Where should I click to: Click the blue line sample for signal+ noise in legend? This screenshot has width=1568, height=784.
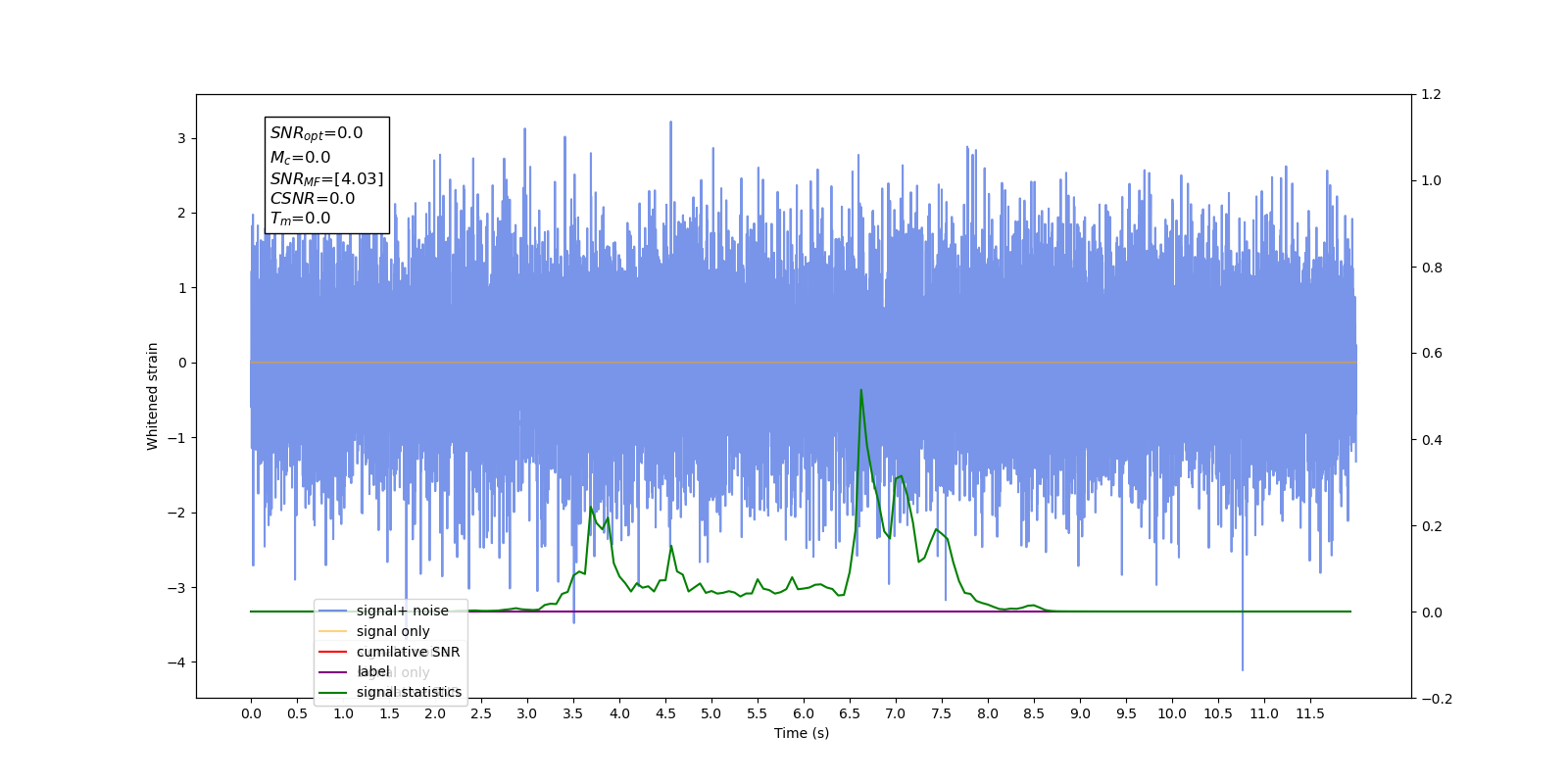click(x=333, y=611)
